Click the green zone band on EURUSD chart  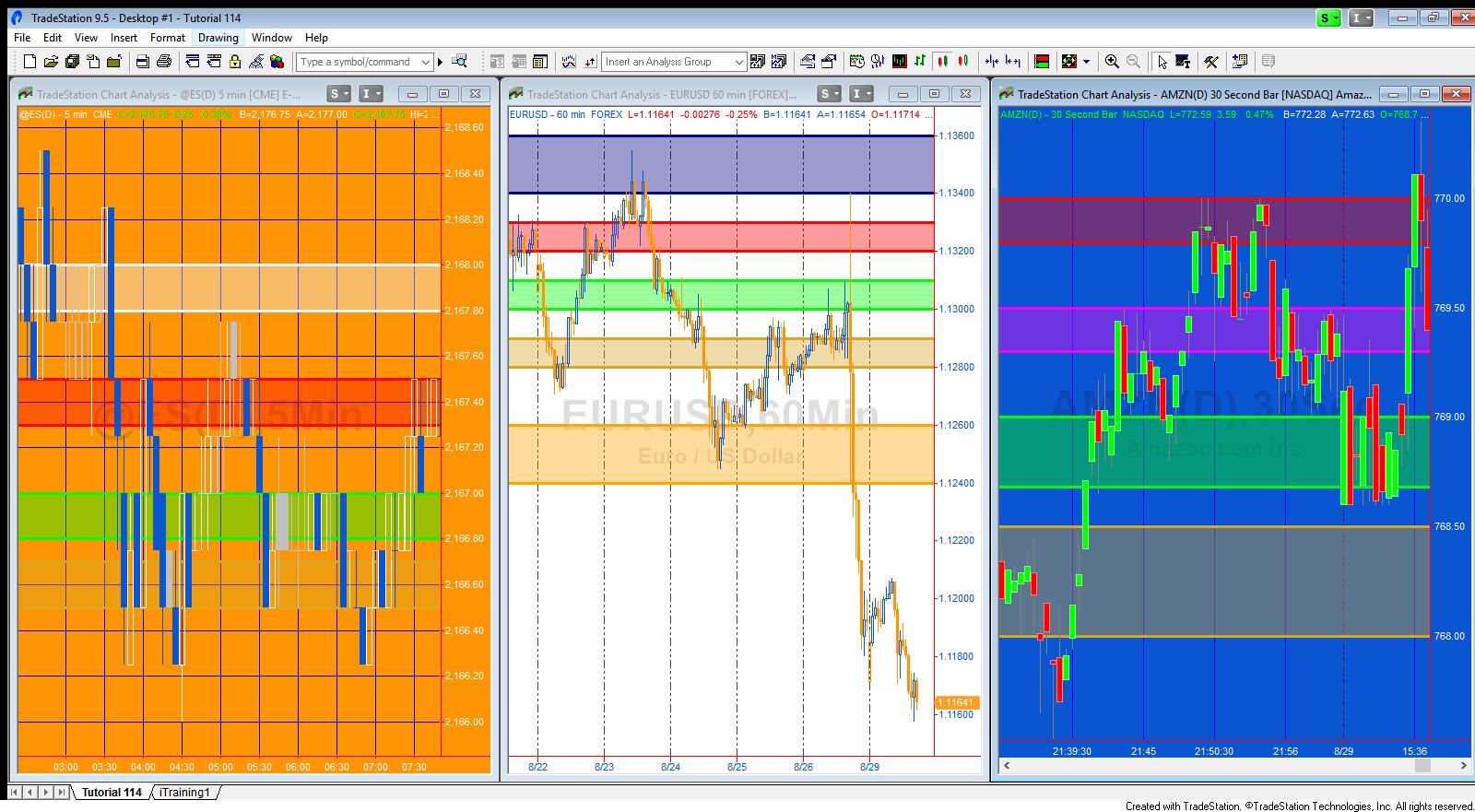721,295
